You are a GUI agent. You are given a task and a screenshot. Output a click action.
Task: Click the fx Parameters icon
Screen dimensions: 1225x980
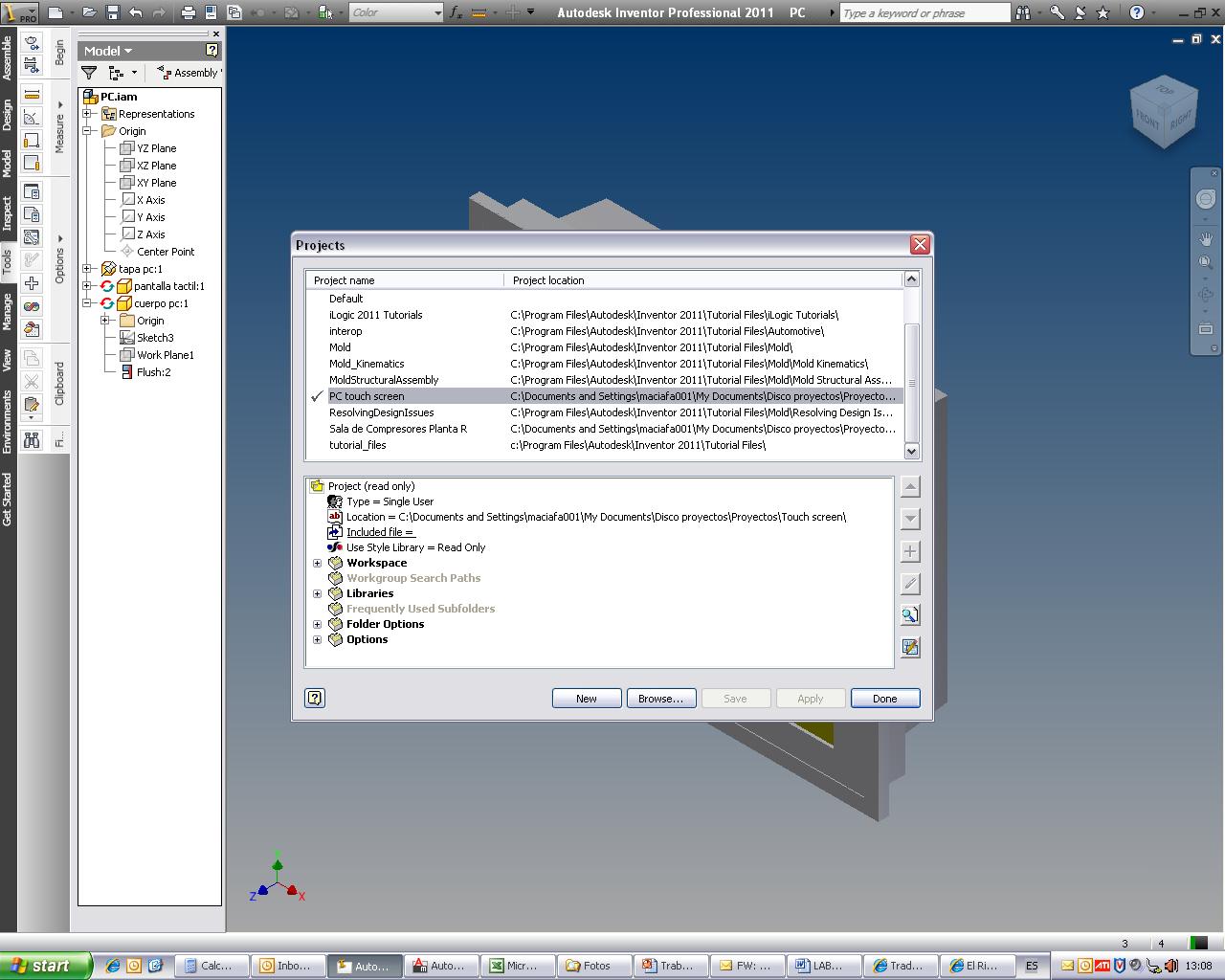click(457, 12)
